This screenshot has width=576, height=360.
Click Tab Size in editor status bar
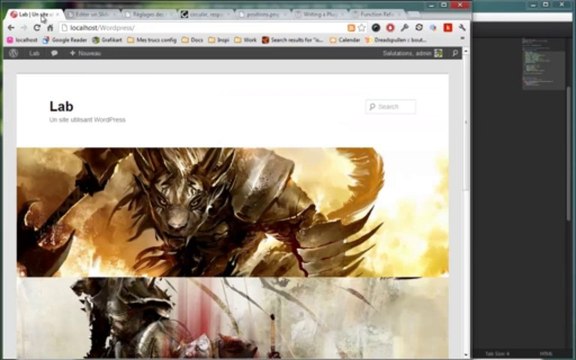tap(497, 354)
